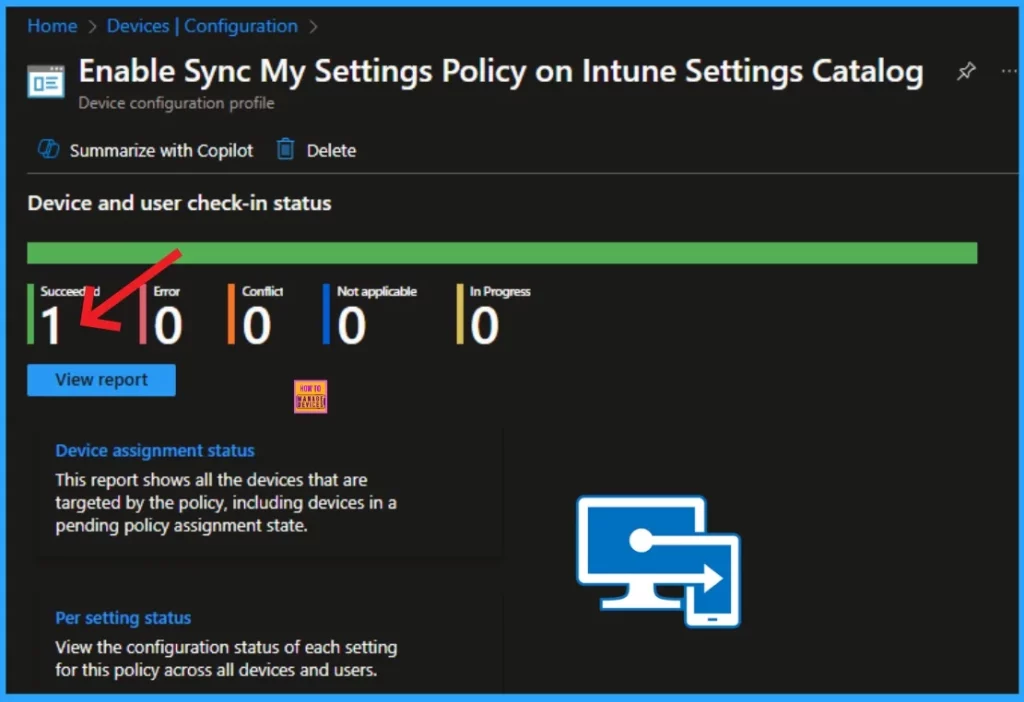1024x702 pixels.
Task: Click the green check-in status bar
Action: (x=502, y=253)
